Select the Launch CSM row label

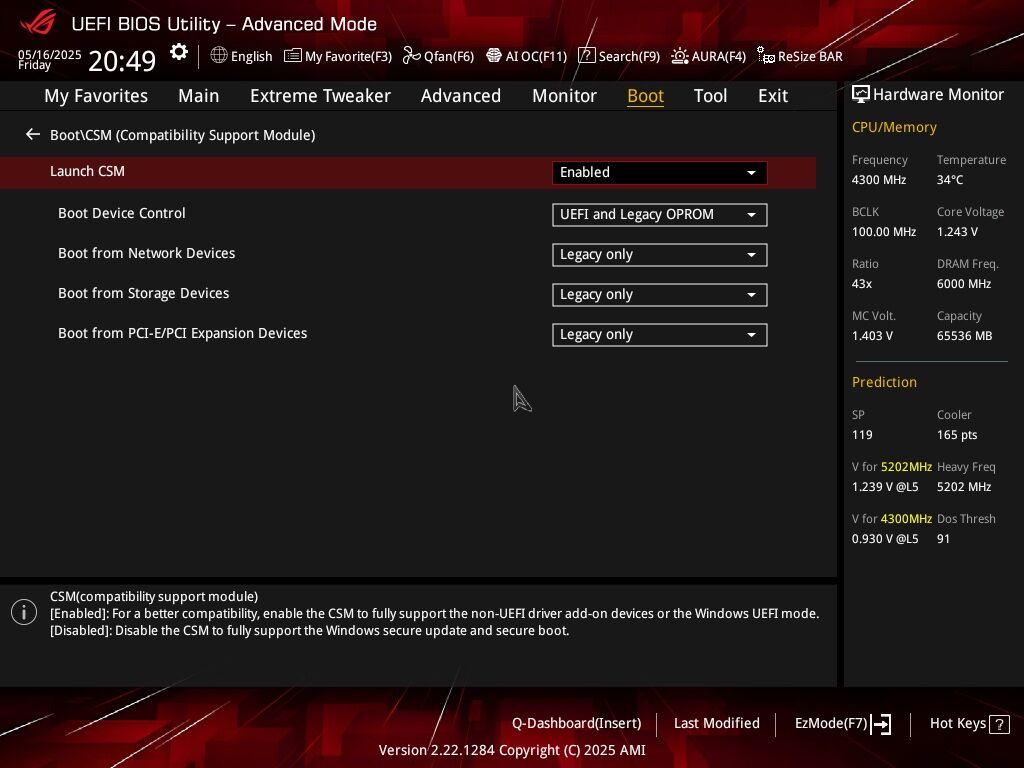pyautogui.click(x=88, y=171)
